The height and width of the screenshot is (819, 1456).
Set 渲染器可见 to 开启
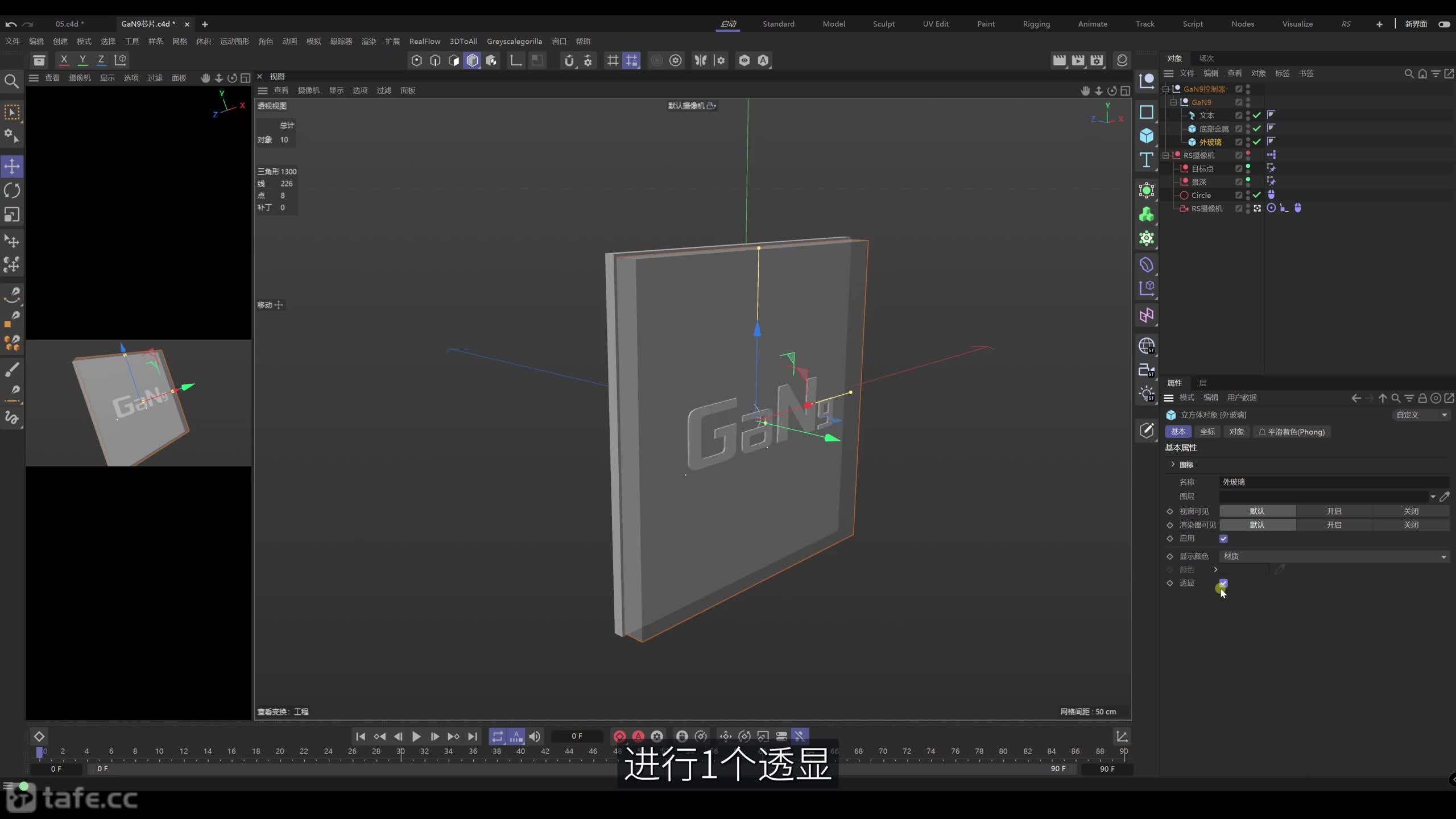pyautogui.click(x=1334, y=525)
